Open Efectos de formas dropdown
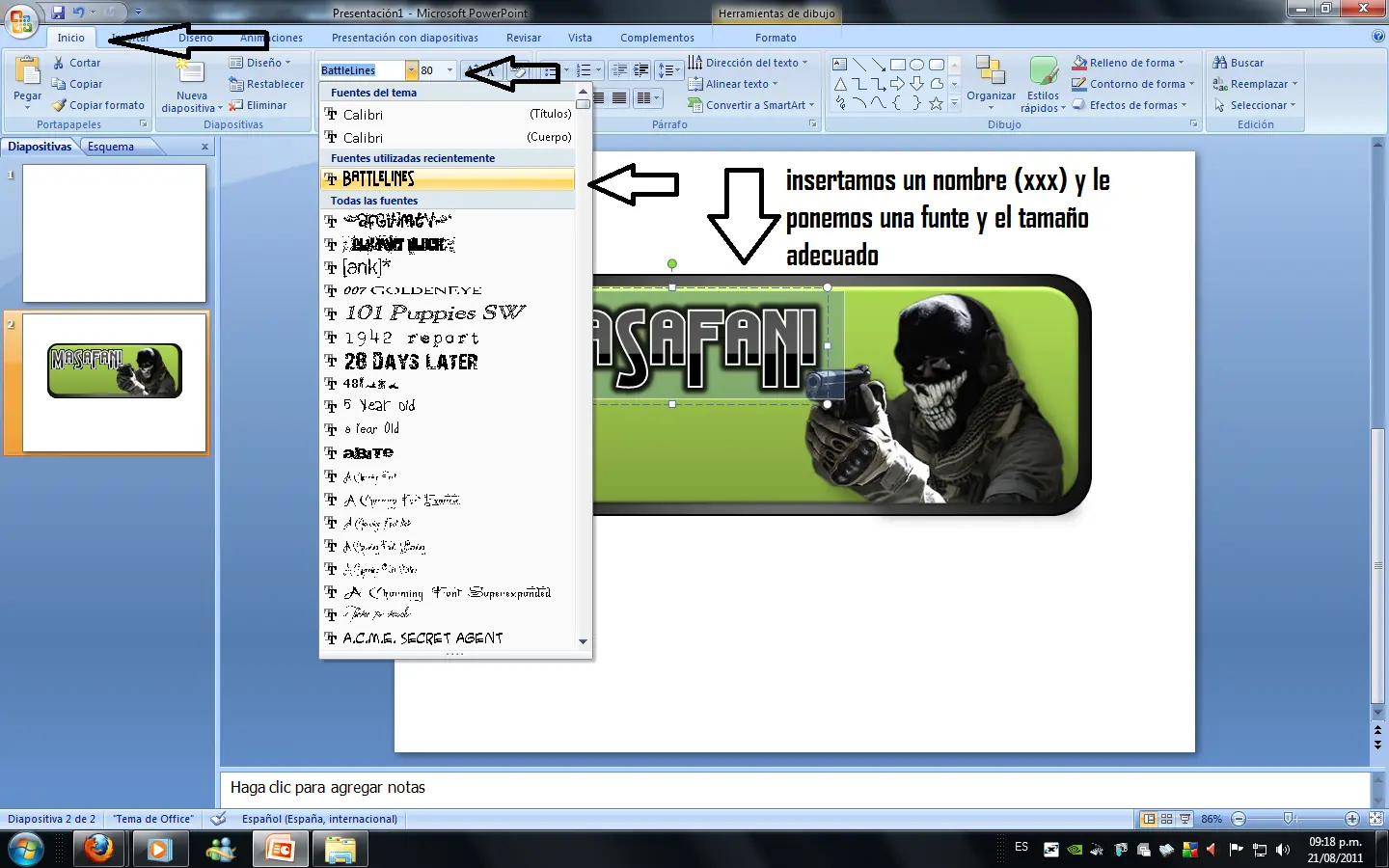Viewport: 1389px width, 868px height. tap(1130, 105)
